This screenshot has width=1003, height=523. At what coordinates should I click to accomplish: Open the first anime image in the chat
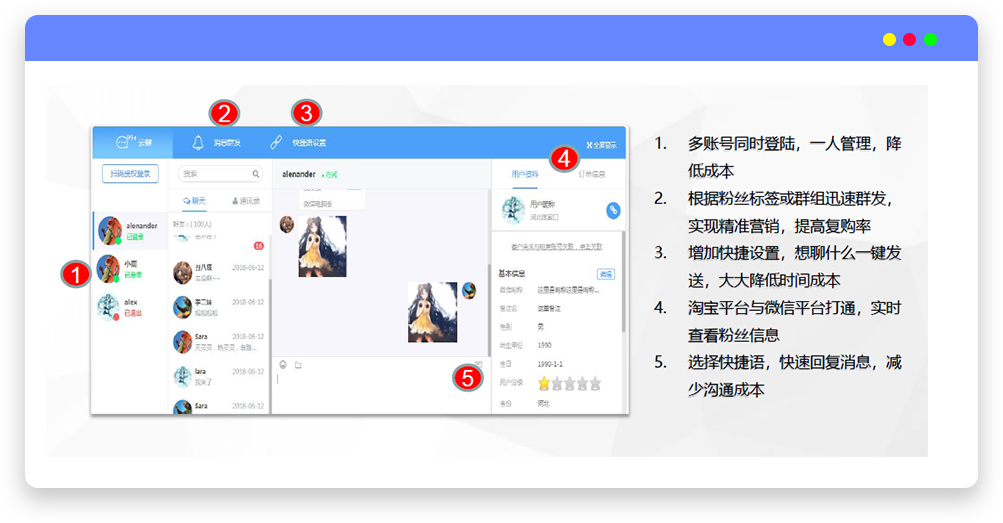(322, 246)
